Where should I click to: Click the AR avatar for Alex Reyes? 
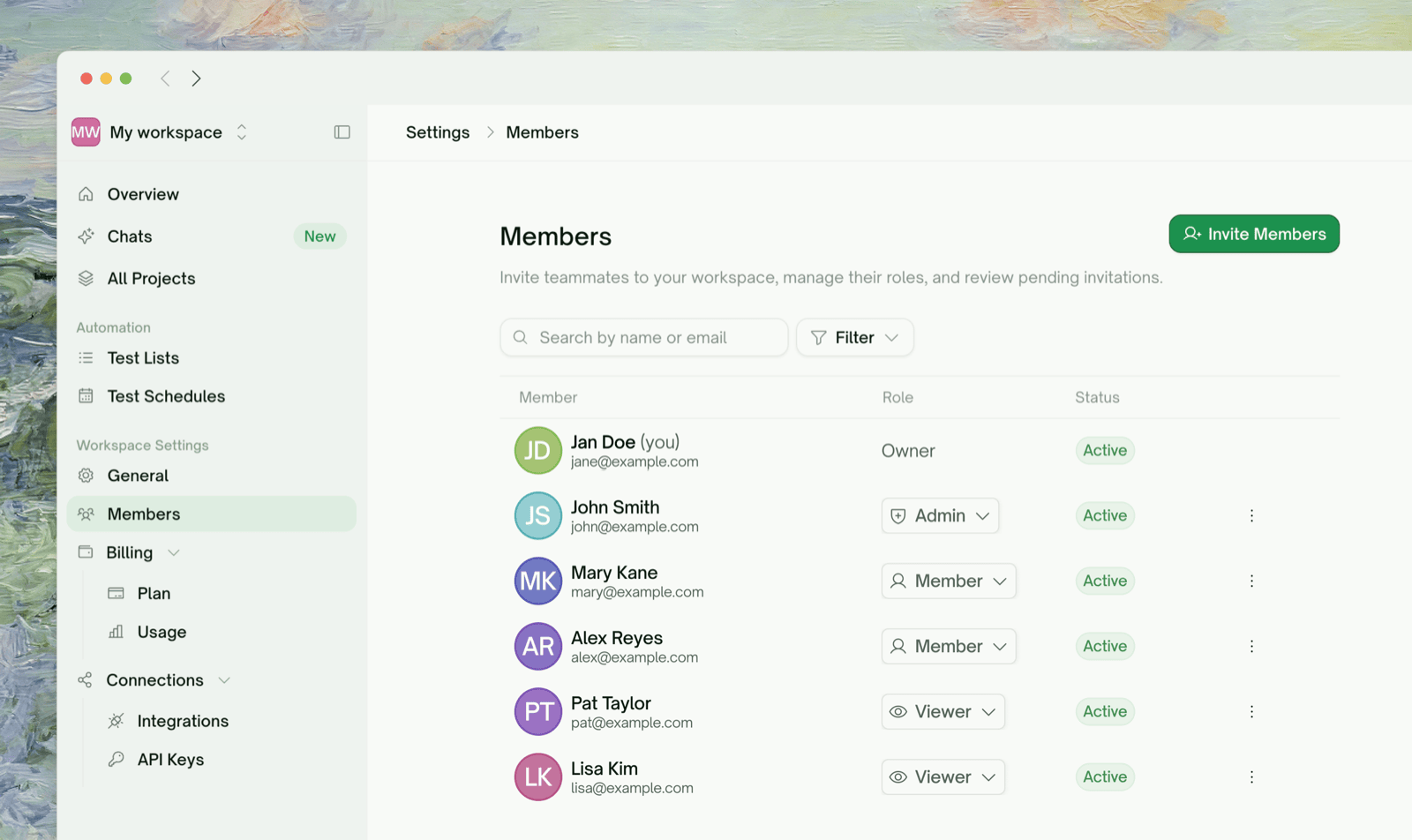click(x=538, y=646)
